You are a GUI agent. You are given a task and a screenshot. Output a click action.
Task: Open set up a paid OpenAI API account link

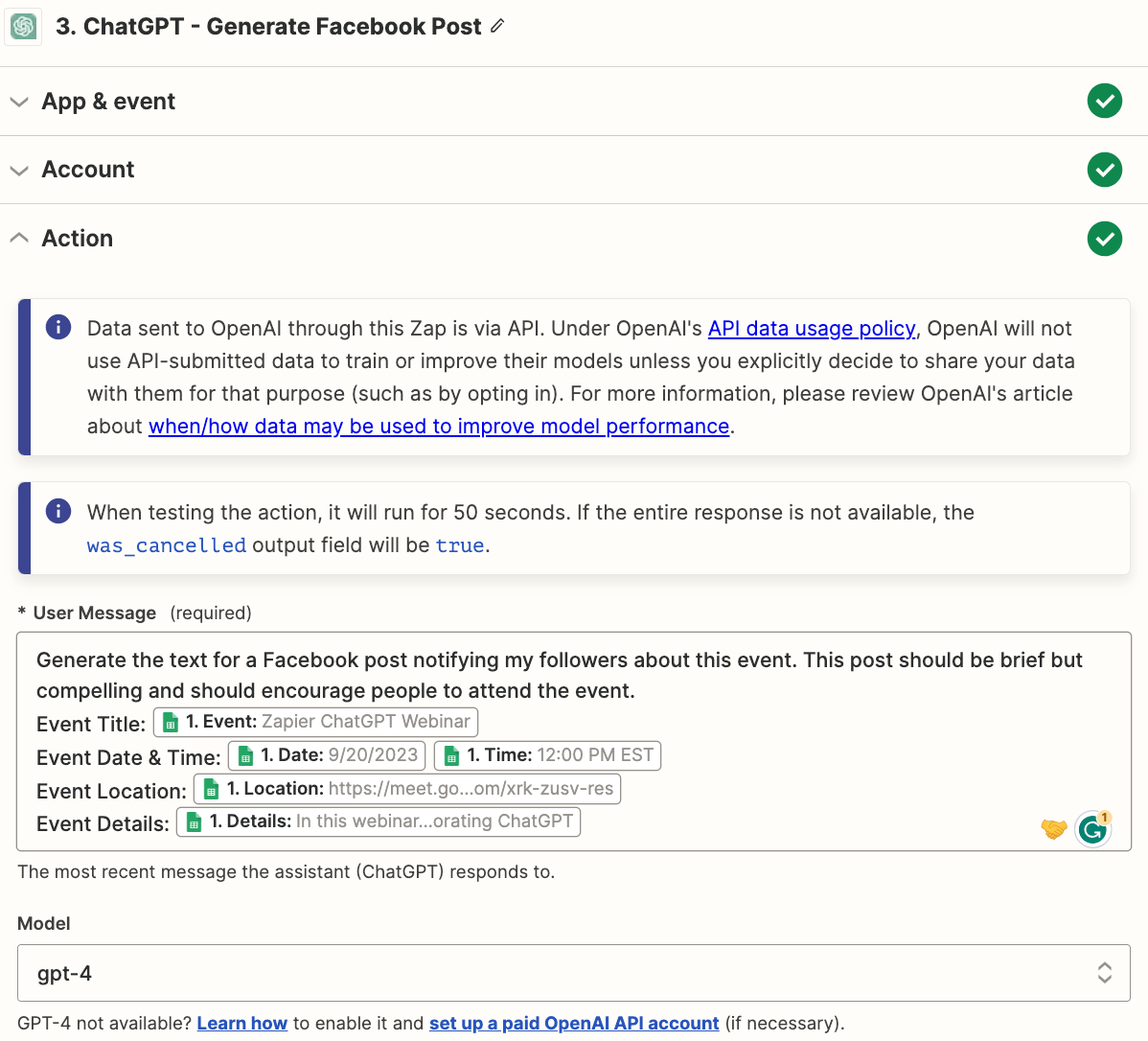(574, 1024)
